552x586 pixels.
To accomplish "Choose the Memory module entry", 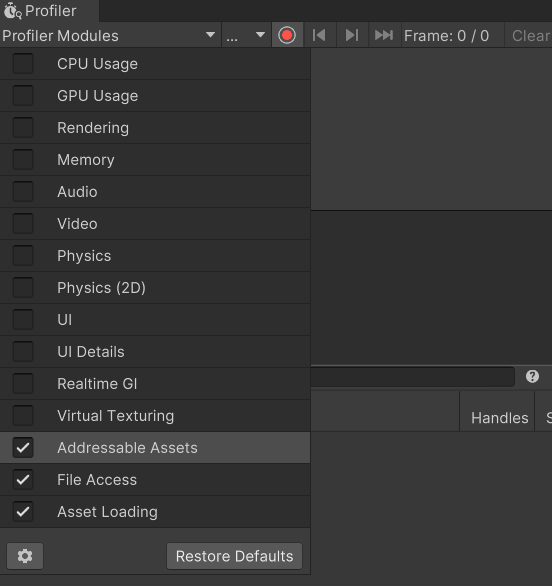I will coord(155,160).
